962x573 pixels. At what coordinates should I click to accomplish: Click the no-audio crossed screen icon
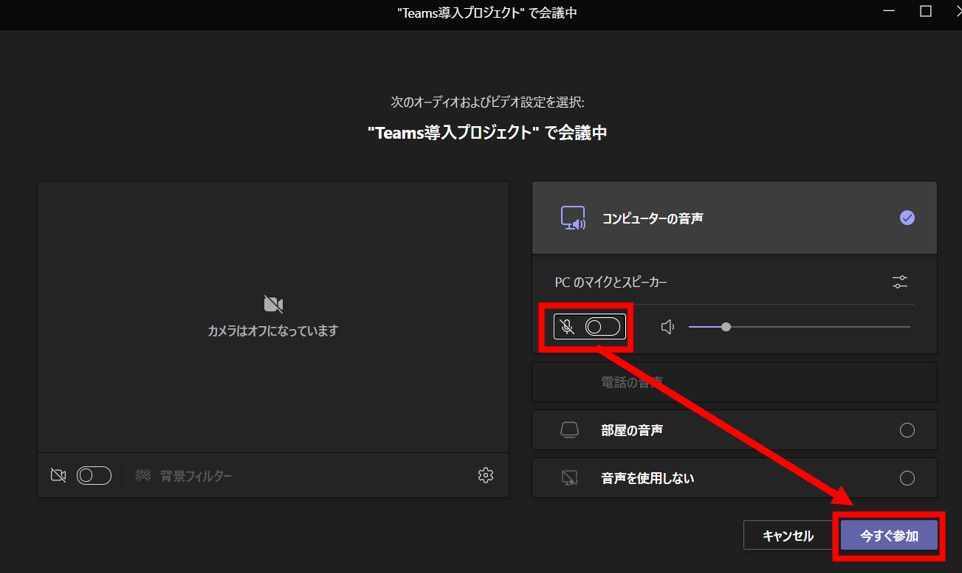tap(569, 478)
